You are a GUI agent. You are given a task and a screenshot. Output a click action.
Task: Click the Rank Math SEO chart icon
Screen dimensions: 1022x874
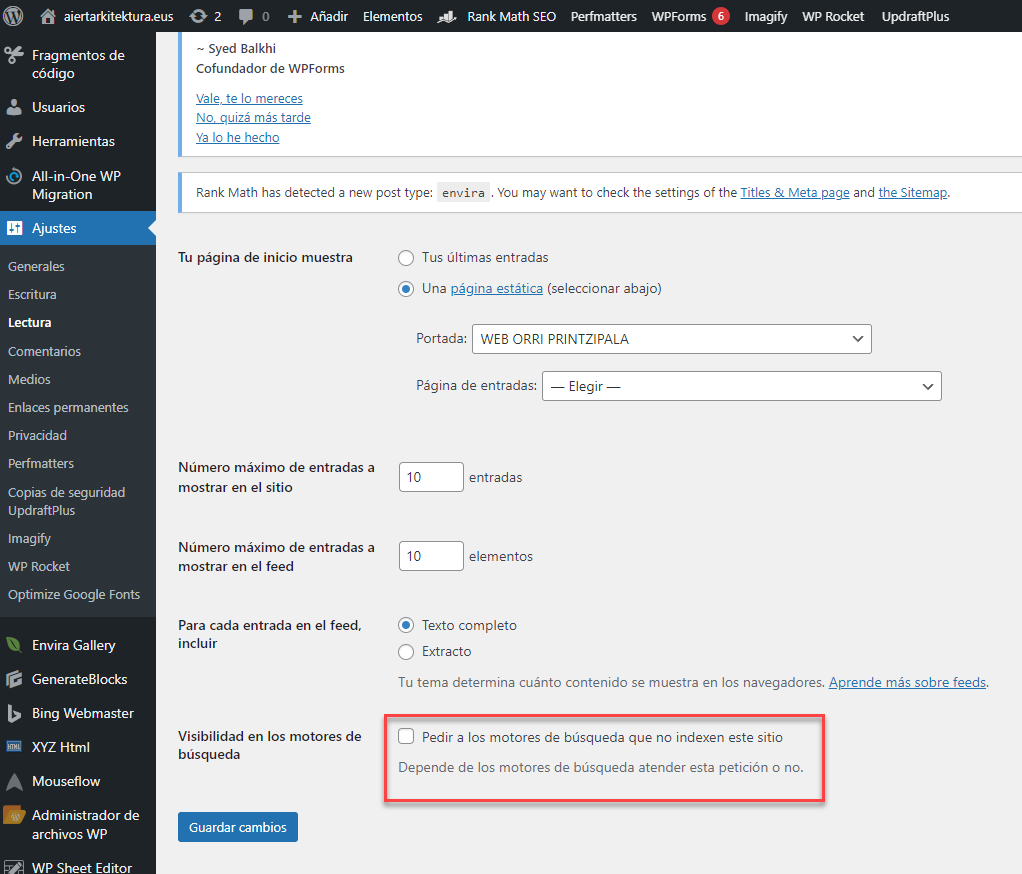446,16
